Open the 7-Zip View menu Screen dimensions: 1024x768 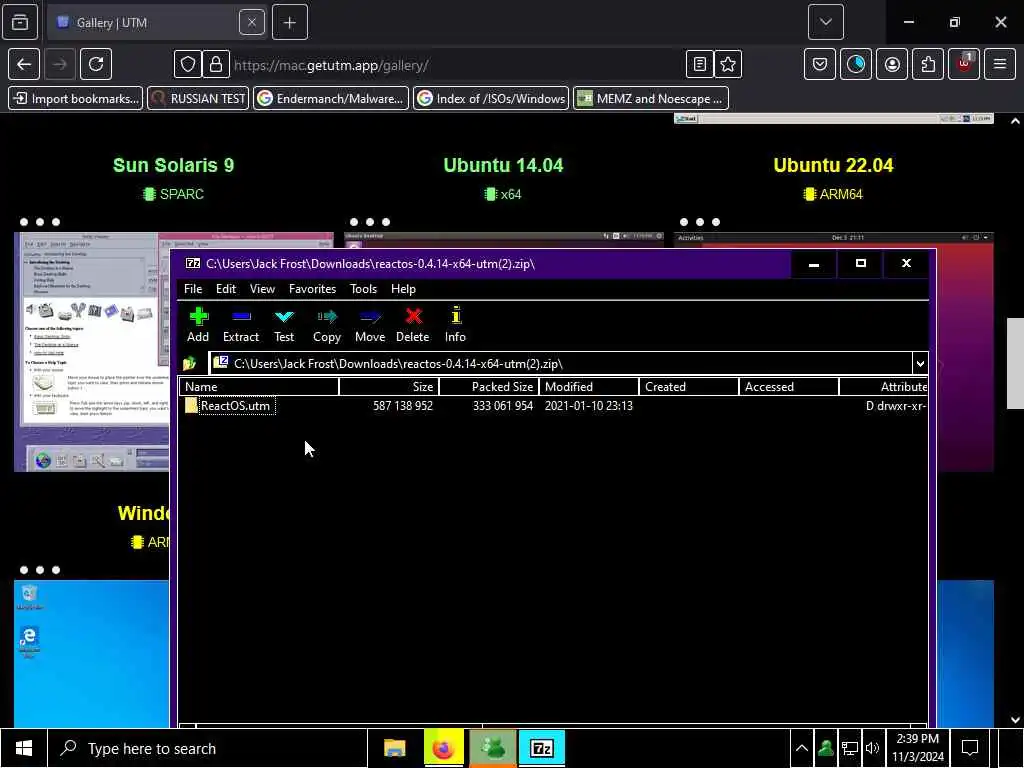point(262,289)
